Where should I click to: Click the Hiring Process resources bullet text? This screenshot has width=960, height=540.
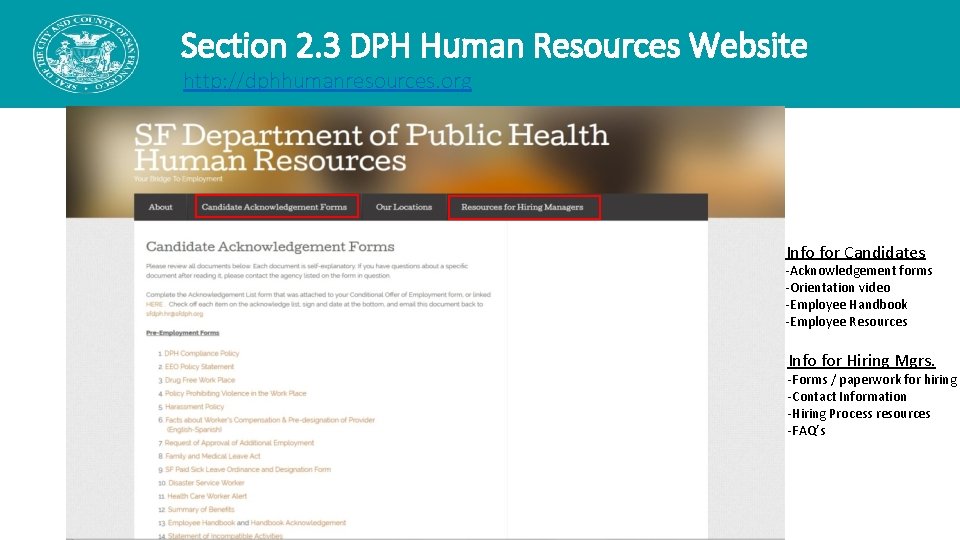coord(861,414)
